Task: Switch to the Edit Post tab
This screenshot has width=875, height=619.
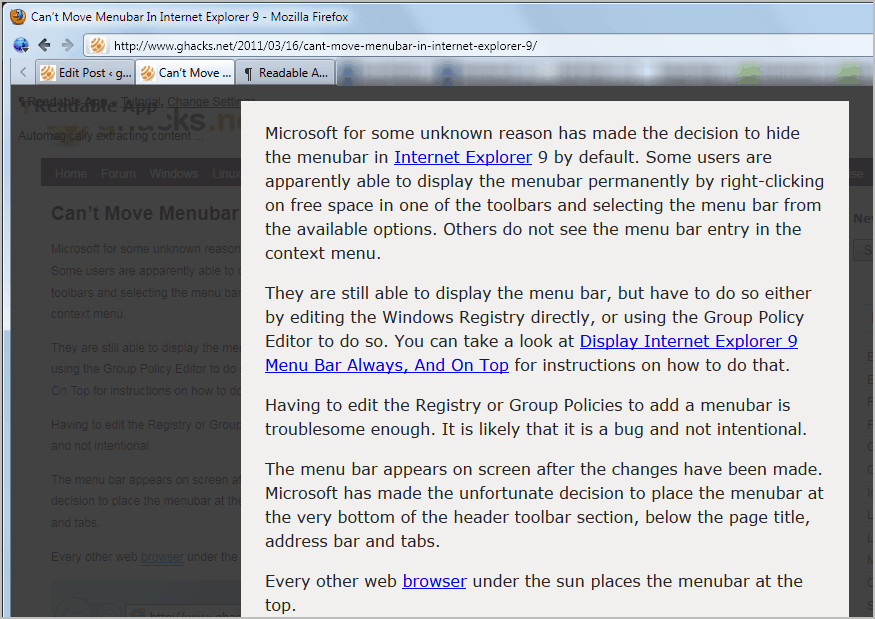Action: pos(85,73)
